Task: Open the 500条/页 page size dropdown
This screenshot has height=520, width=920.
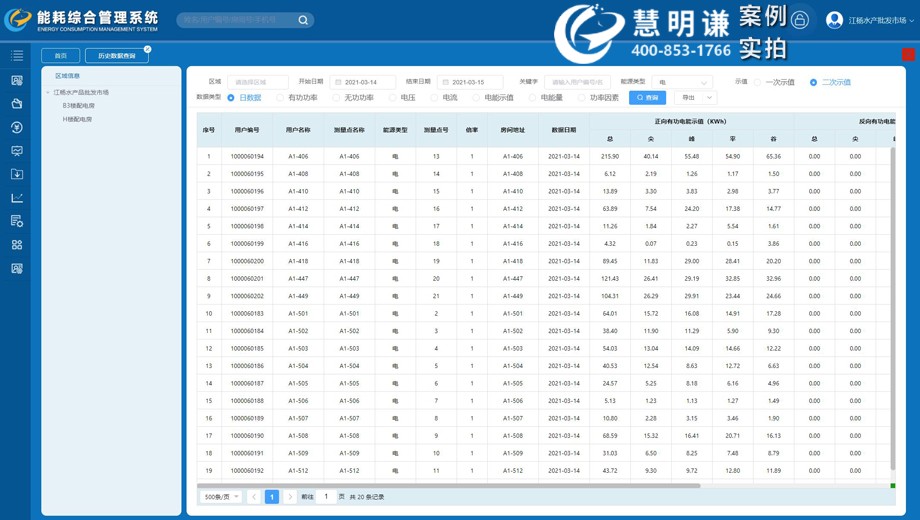Action: click(x=221, y=497)
